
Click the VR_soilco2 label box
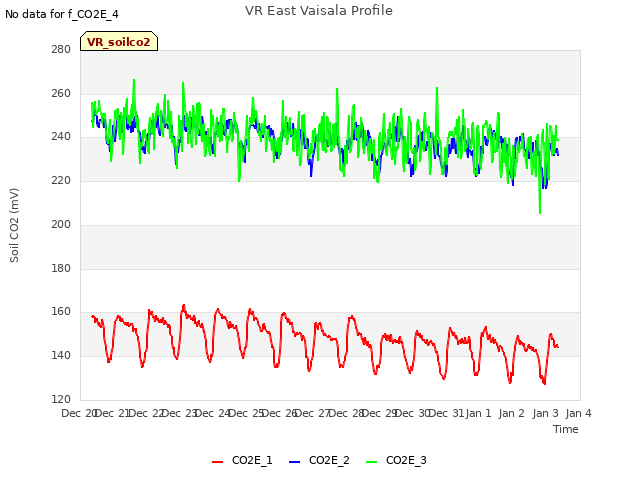[119, 41]
